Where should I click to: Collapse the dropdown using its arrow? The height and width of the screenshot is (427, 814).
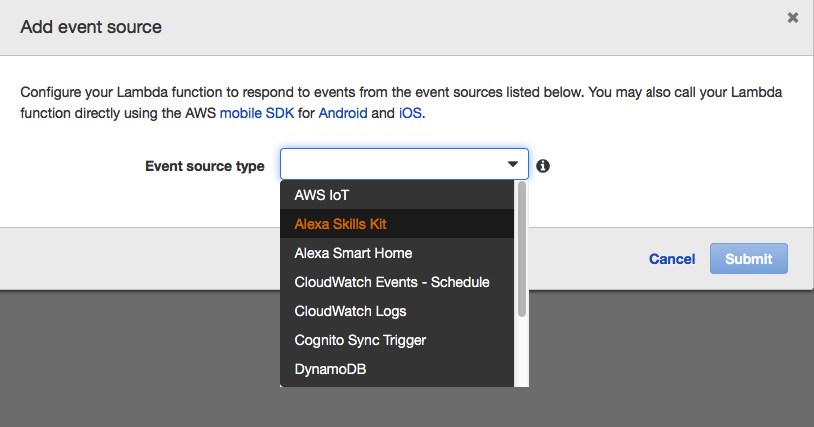[512, 165]
